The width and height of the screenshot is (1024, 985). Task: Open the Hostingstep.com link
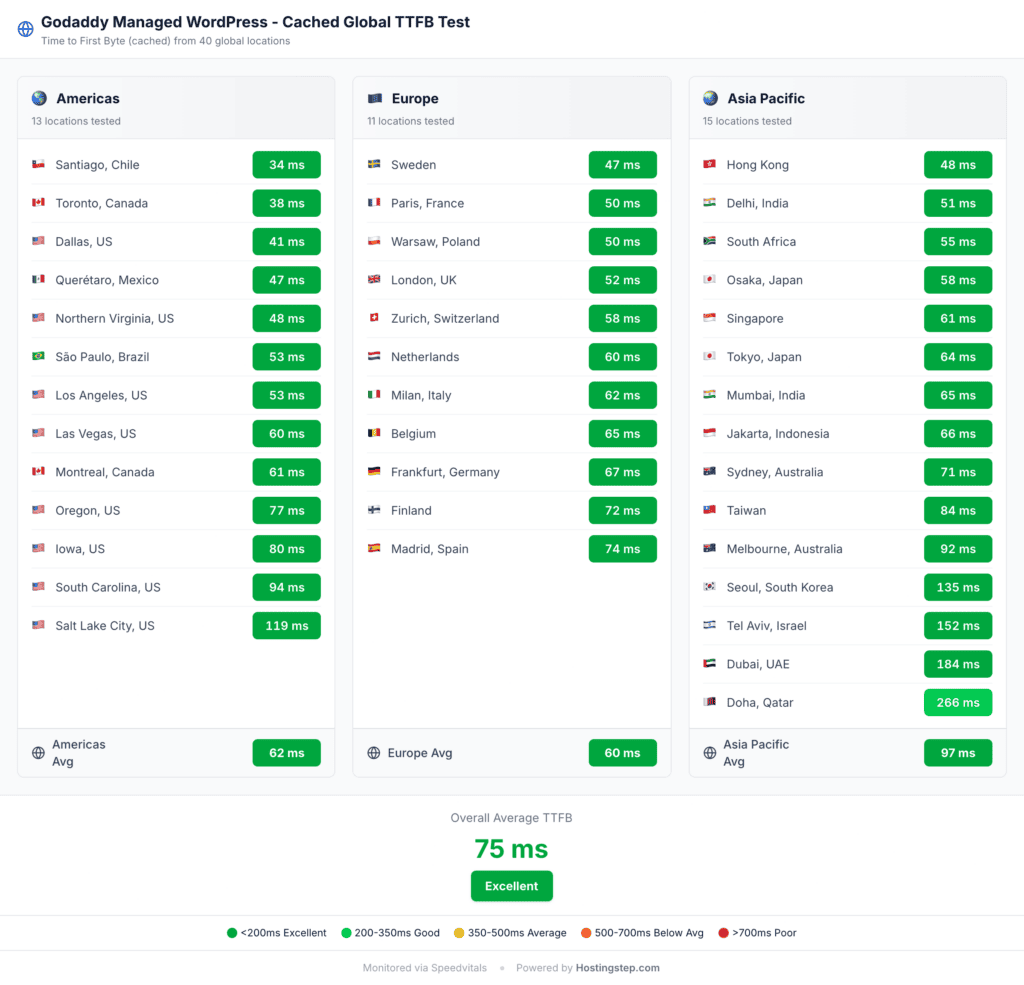(x=617, y=967)
